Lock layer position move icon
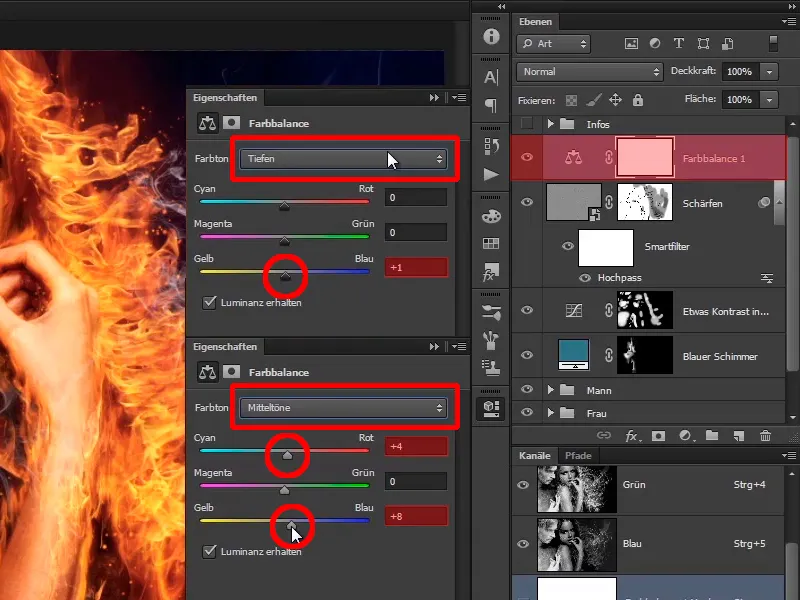This screenshot has width=800, height=600. tap(615, 99)
